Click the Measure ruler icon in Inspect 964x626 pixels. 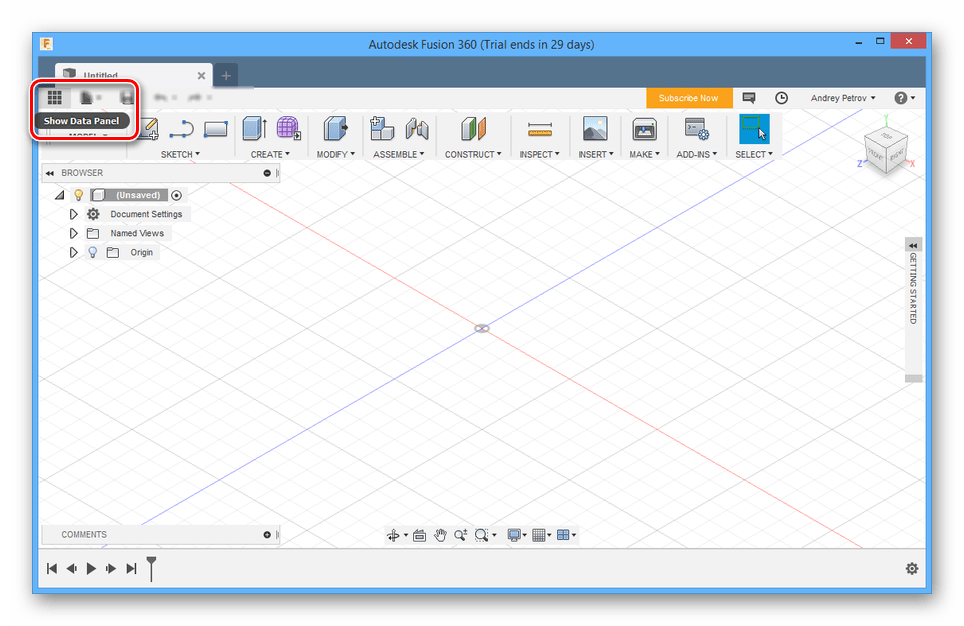click(x=540, y=129)
